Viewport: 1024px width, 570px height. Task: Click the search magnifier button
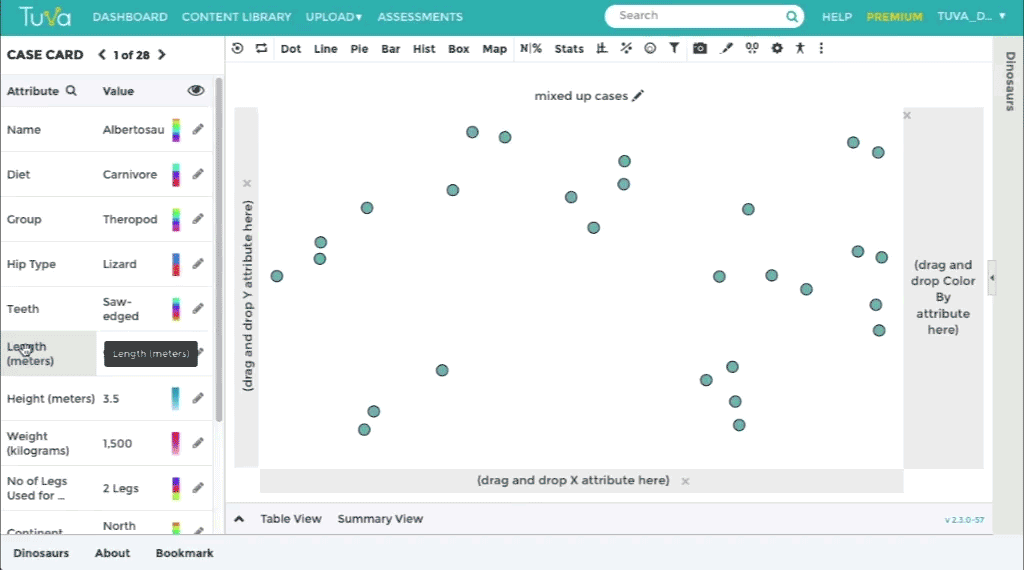click(x=792, y=16)
